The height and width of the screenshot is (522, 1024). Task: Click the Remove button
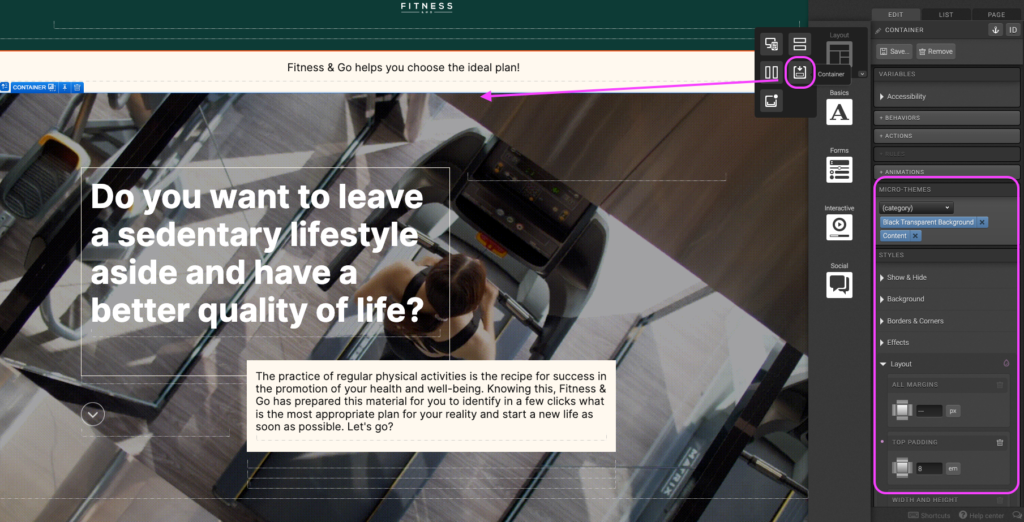(x=936, y=51)
